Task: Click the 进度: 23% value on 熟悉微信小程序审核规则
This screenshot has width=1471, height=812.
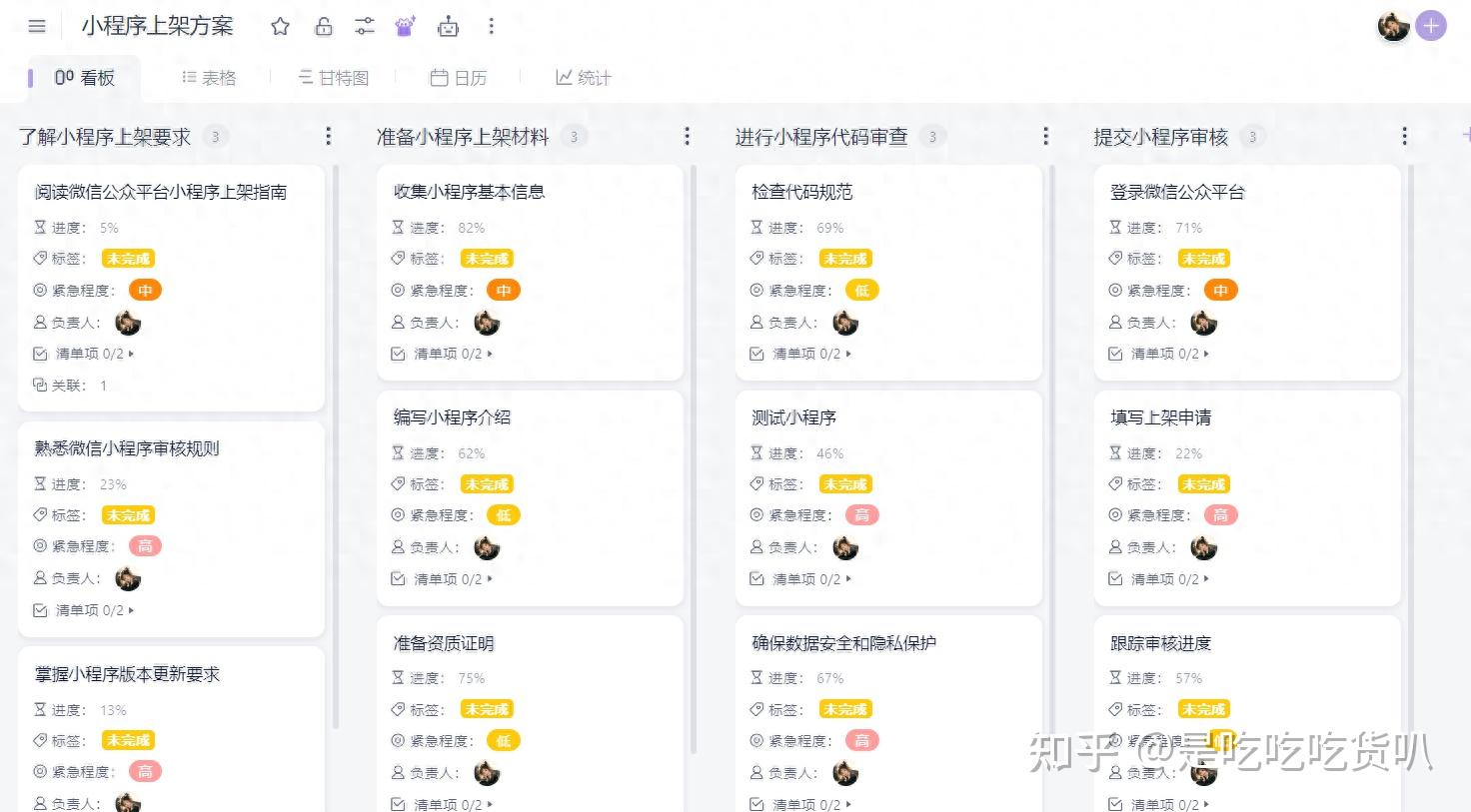Action: (113, 484)
